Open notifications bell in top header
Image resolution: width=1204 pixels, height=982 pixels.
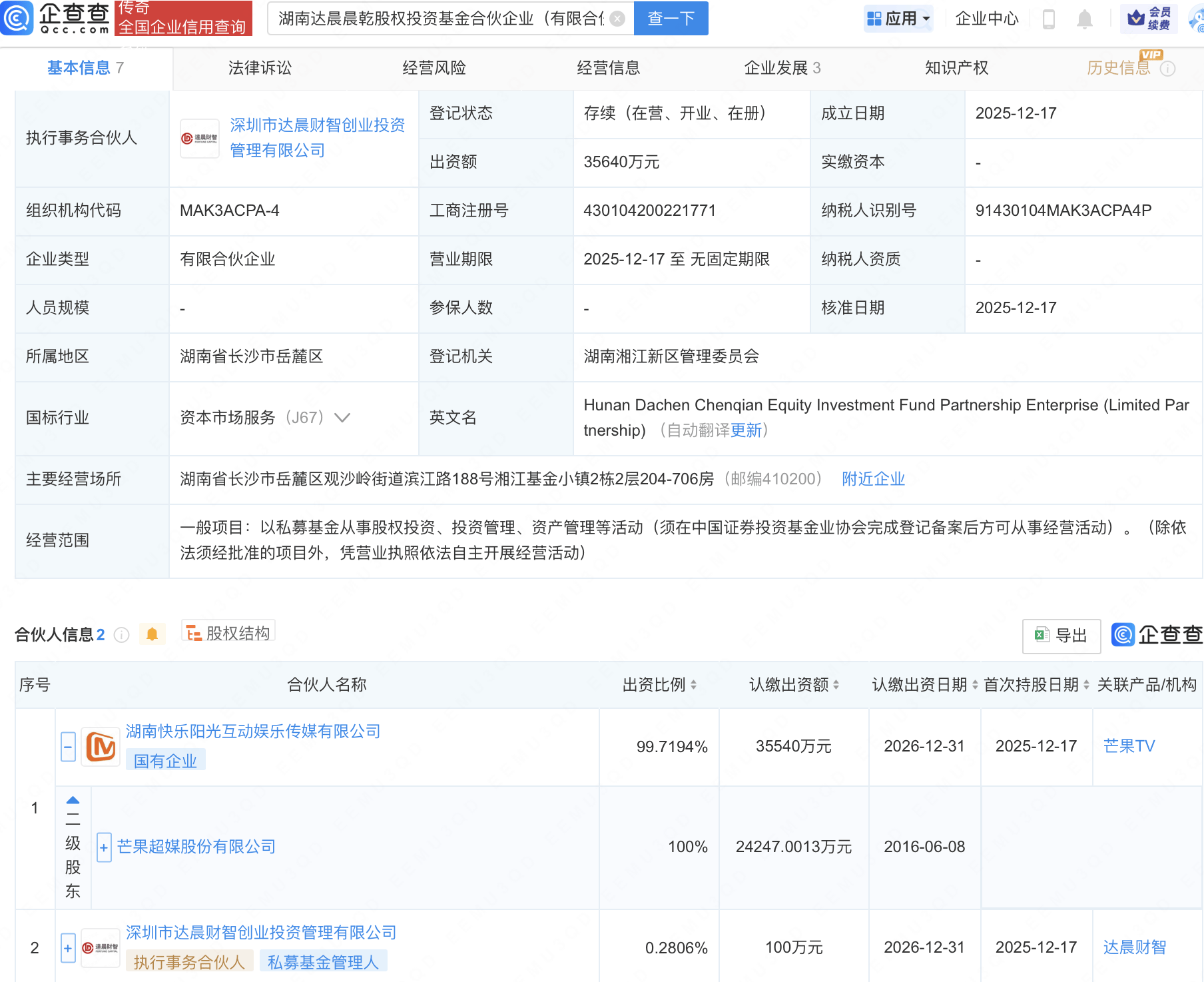(1084, 19)
